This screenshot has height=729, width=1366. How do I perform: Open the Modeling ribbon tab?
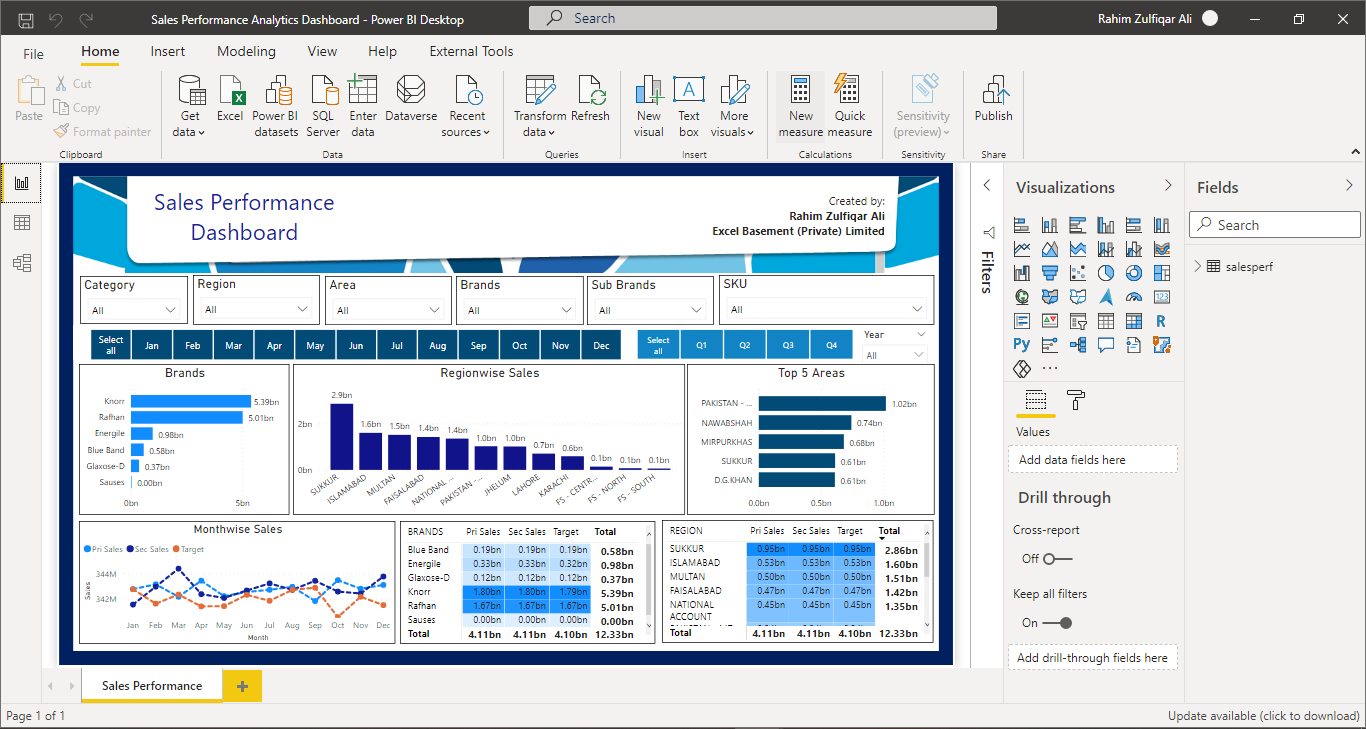tap(246, 51)
